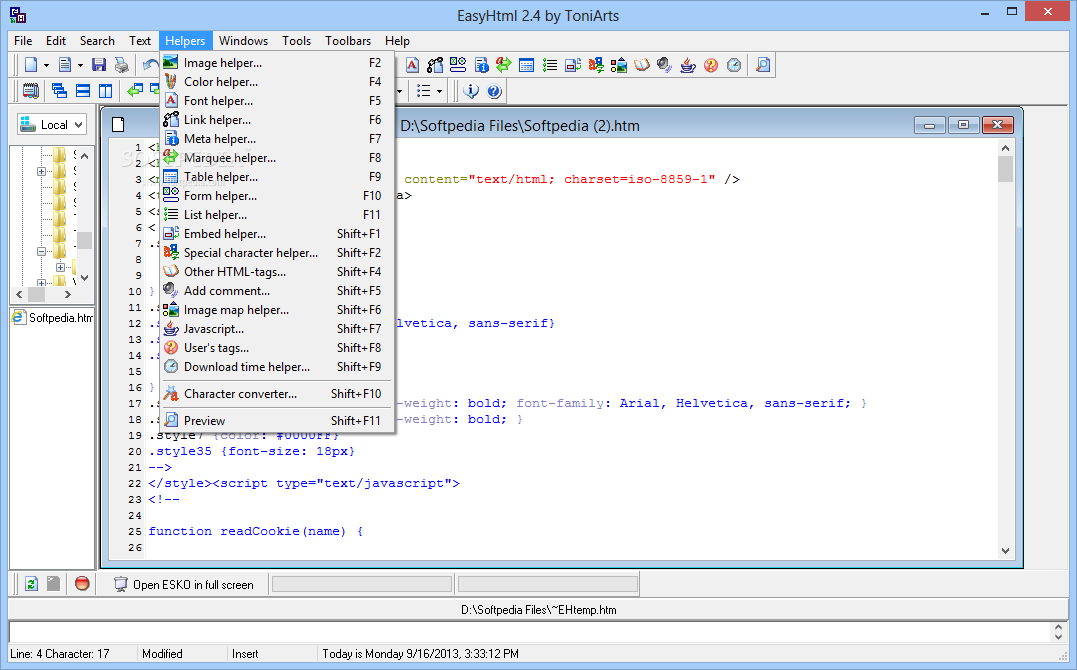Click the document icon on editor title bar

[118, 124]
